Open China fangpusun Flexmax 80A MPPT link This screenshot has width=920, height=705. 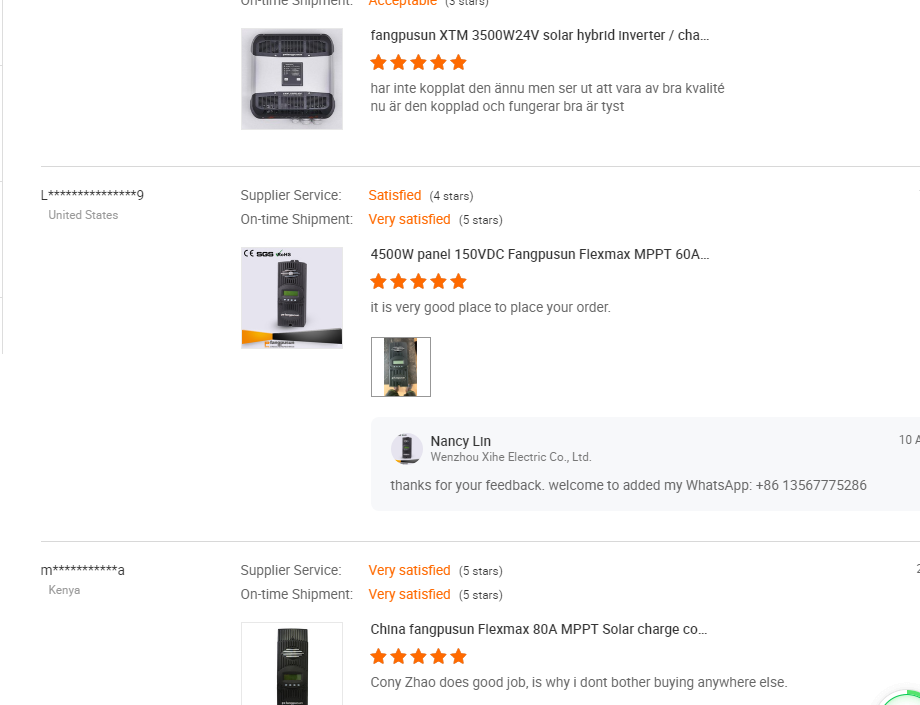click(539, 629)
